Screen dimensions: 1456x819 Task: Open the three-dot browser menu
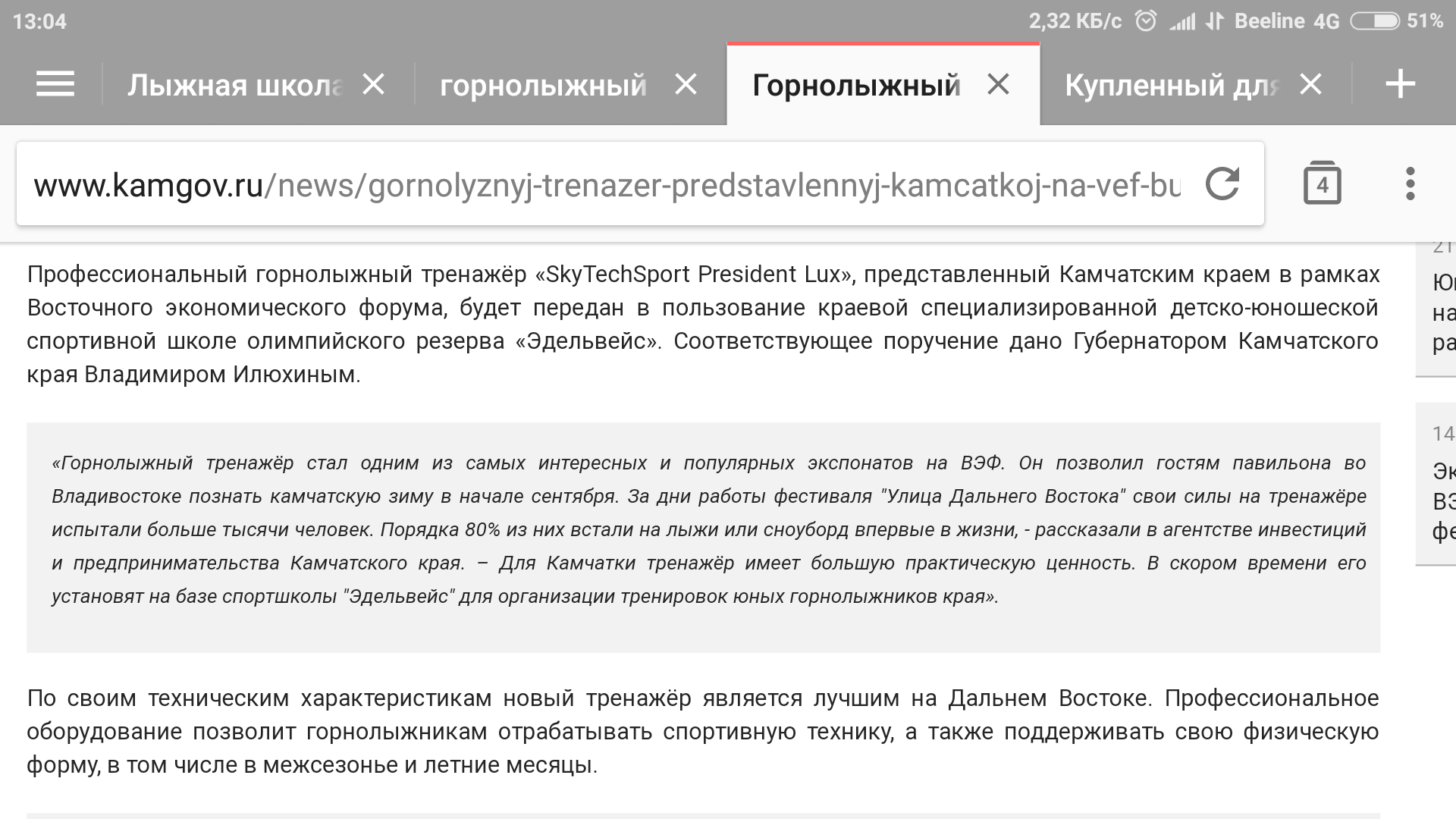[x=1410, y=184]
